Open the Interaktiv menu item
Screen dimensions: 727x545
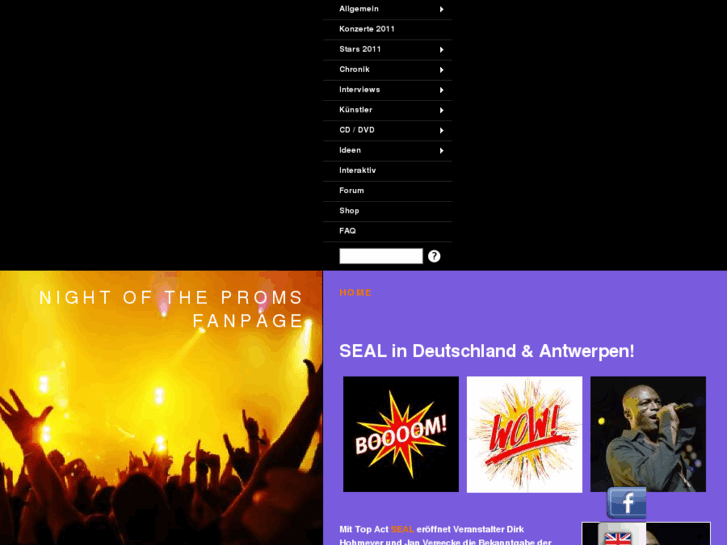[x=388, y=171]
